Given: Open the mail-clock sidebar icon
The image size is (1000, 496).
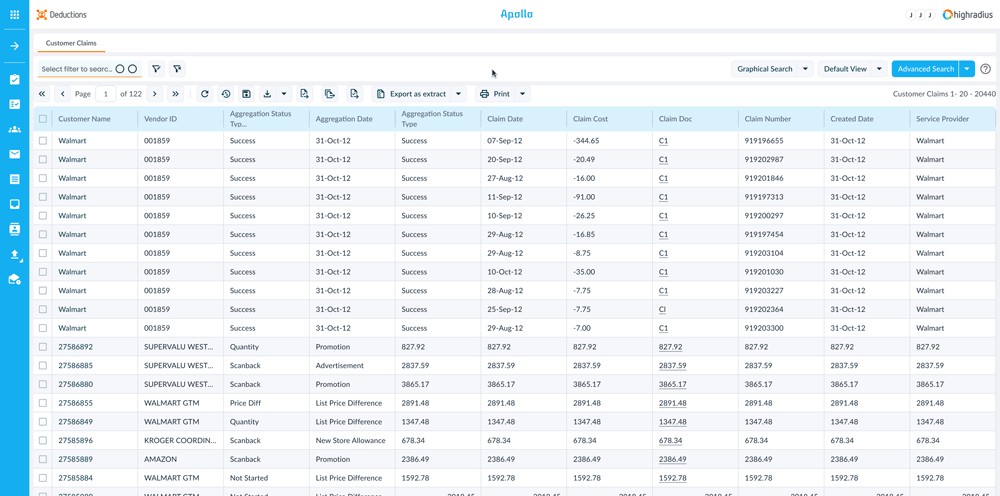Looking at the screenshot, I should point(14,279).
